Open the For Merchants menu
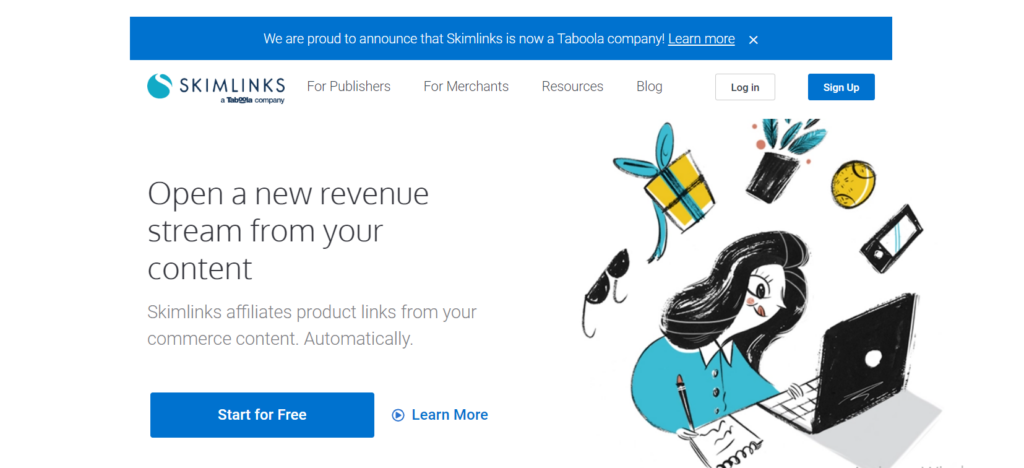The height and width of the screenshot is (468, 1024). (466, 86)
